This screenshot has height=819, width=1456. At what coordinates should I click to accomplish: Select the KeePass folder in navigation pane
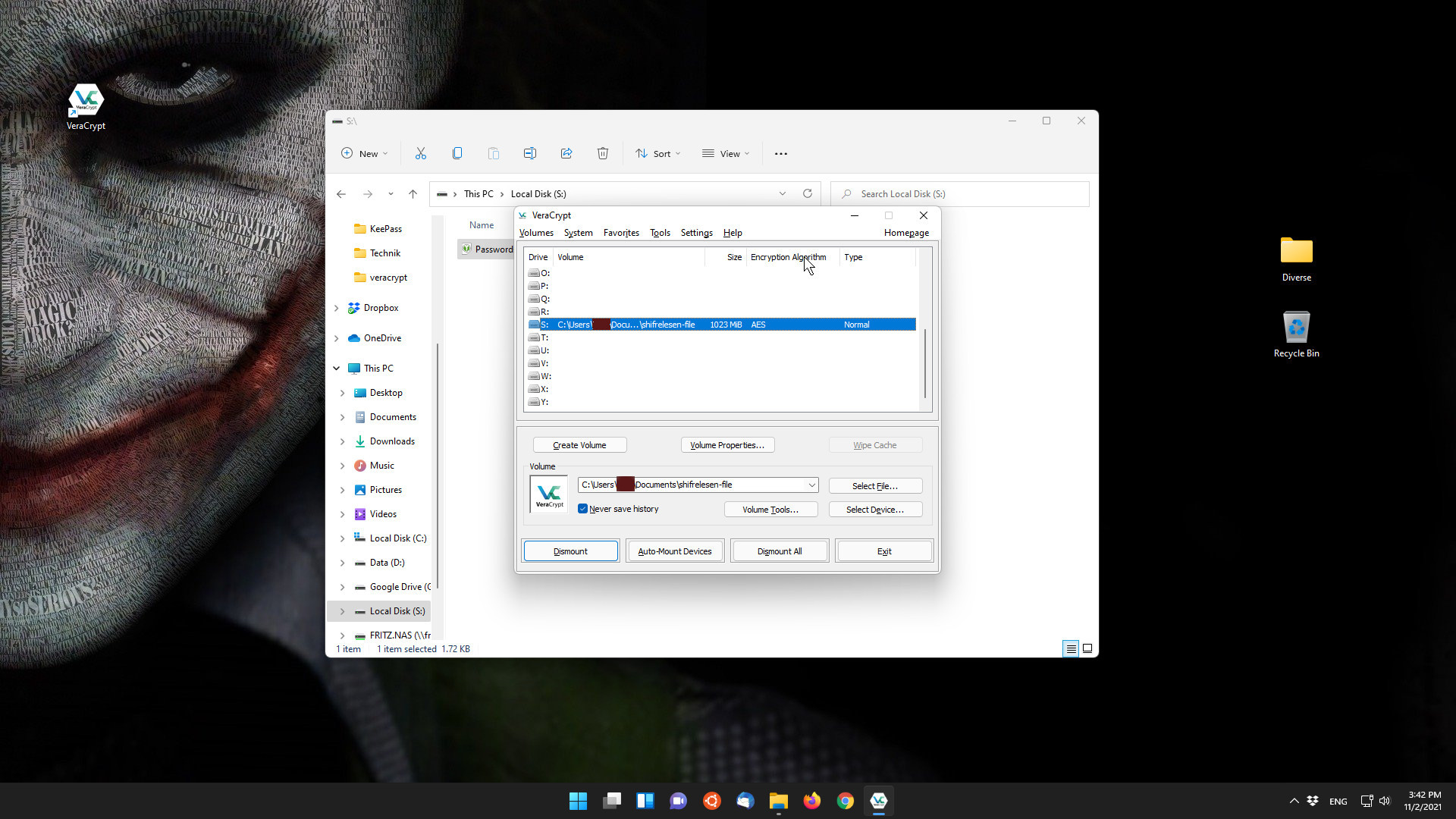[386, 229]
